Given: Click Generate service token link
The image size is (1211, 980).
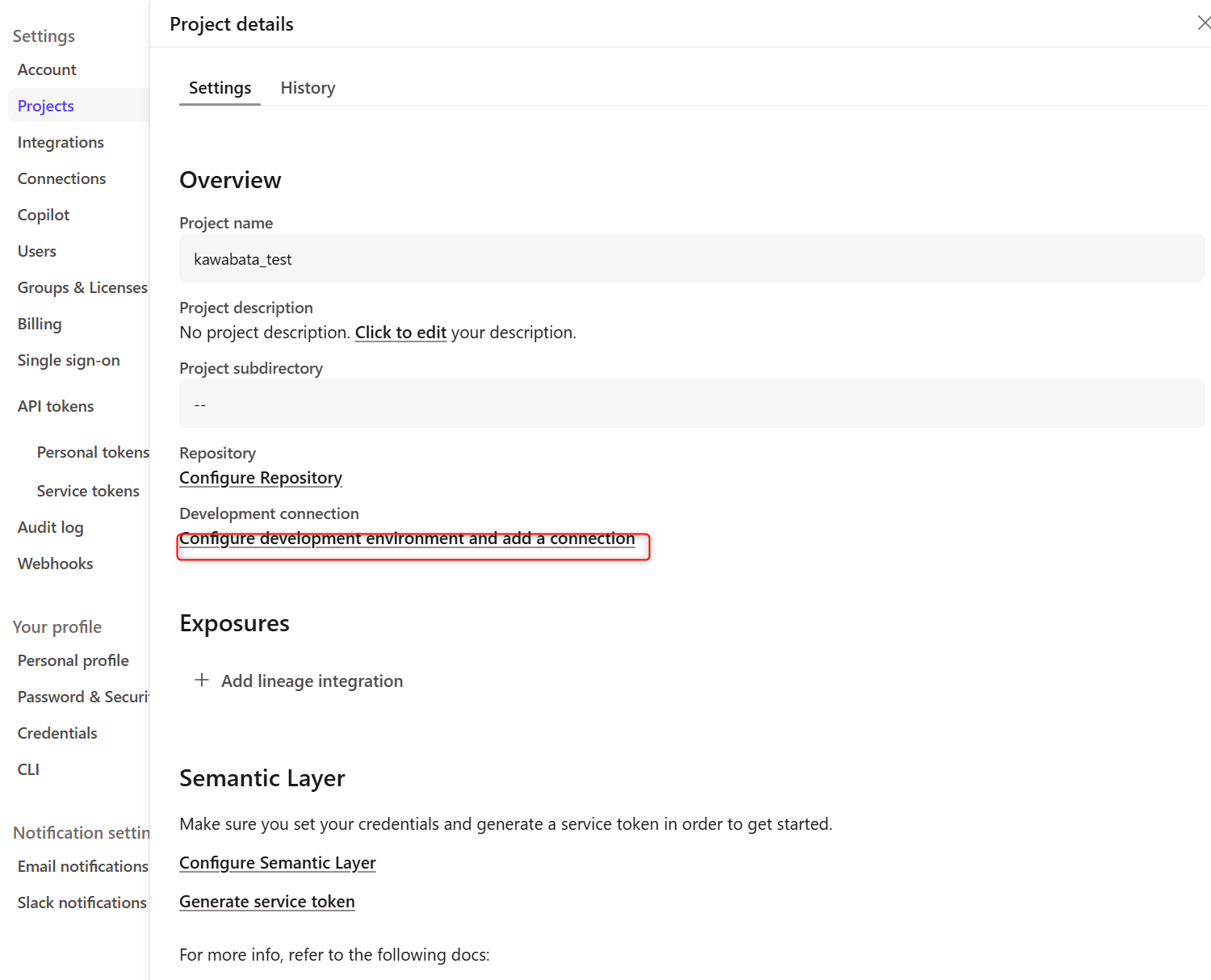Looking at the screenshot, I should coord(267,902).
